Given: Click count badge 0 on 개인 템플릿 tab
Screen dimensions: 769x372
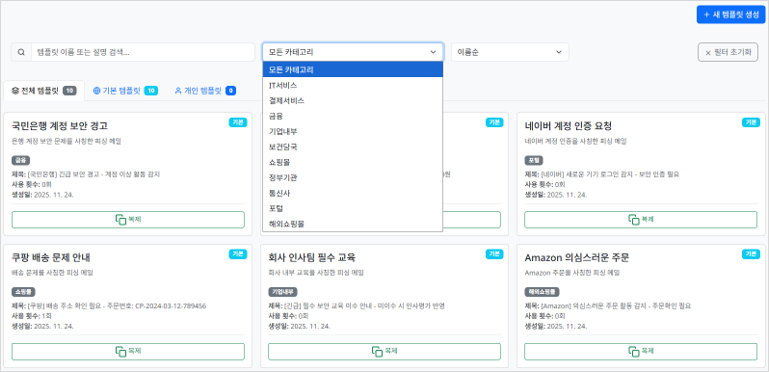Looking at the screenshot, I should tap(231, 91).
